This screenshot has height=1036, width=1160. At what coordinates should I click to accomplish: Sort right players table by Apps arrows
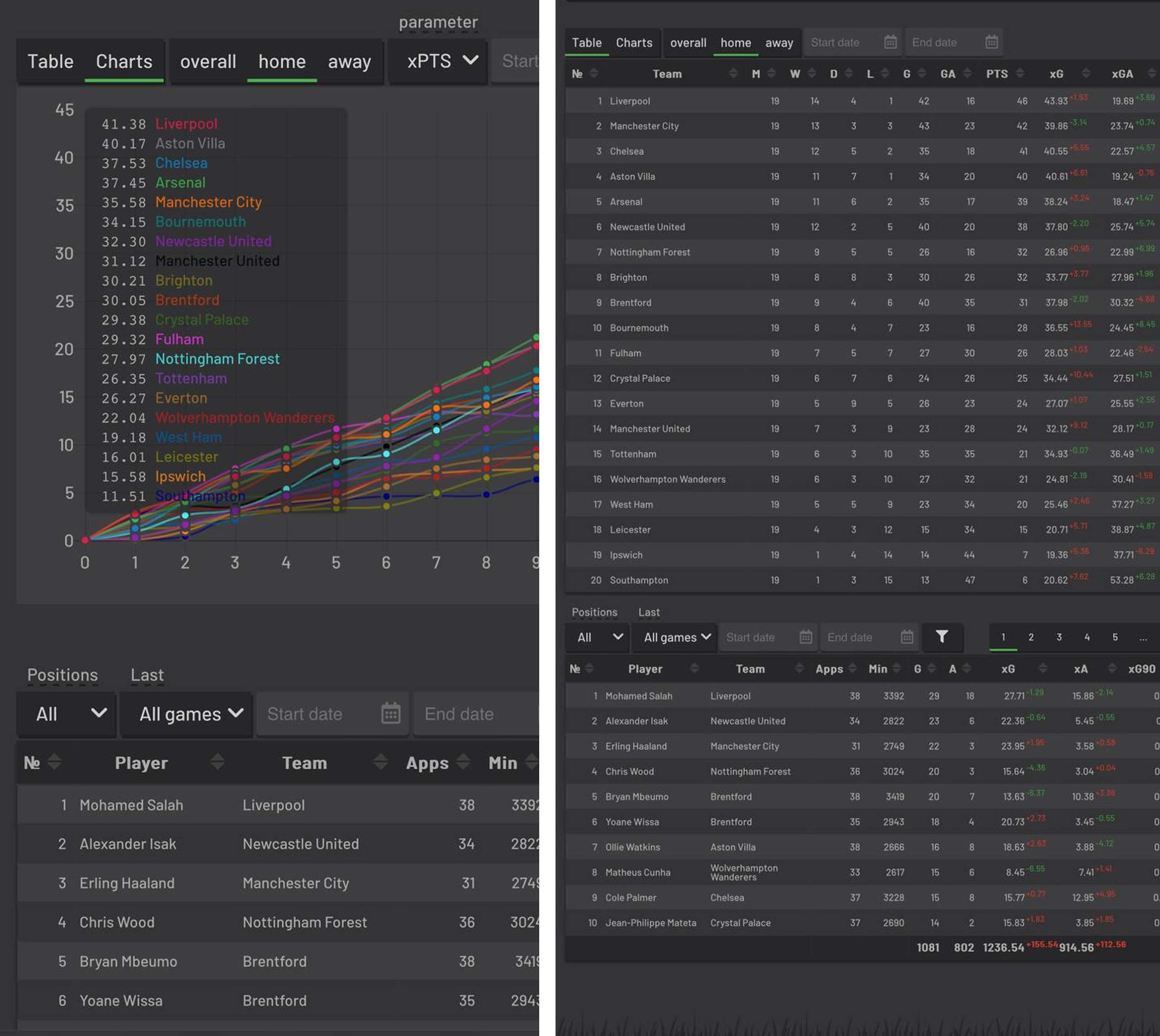click(852, 669)
